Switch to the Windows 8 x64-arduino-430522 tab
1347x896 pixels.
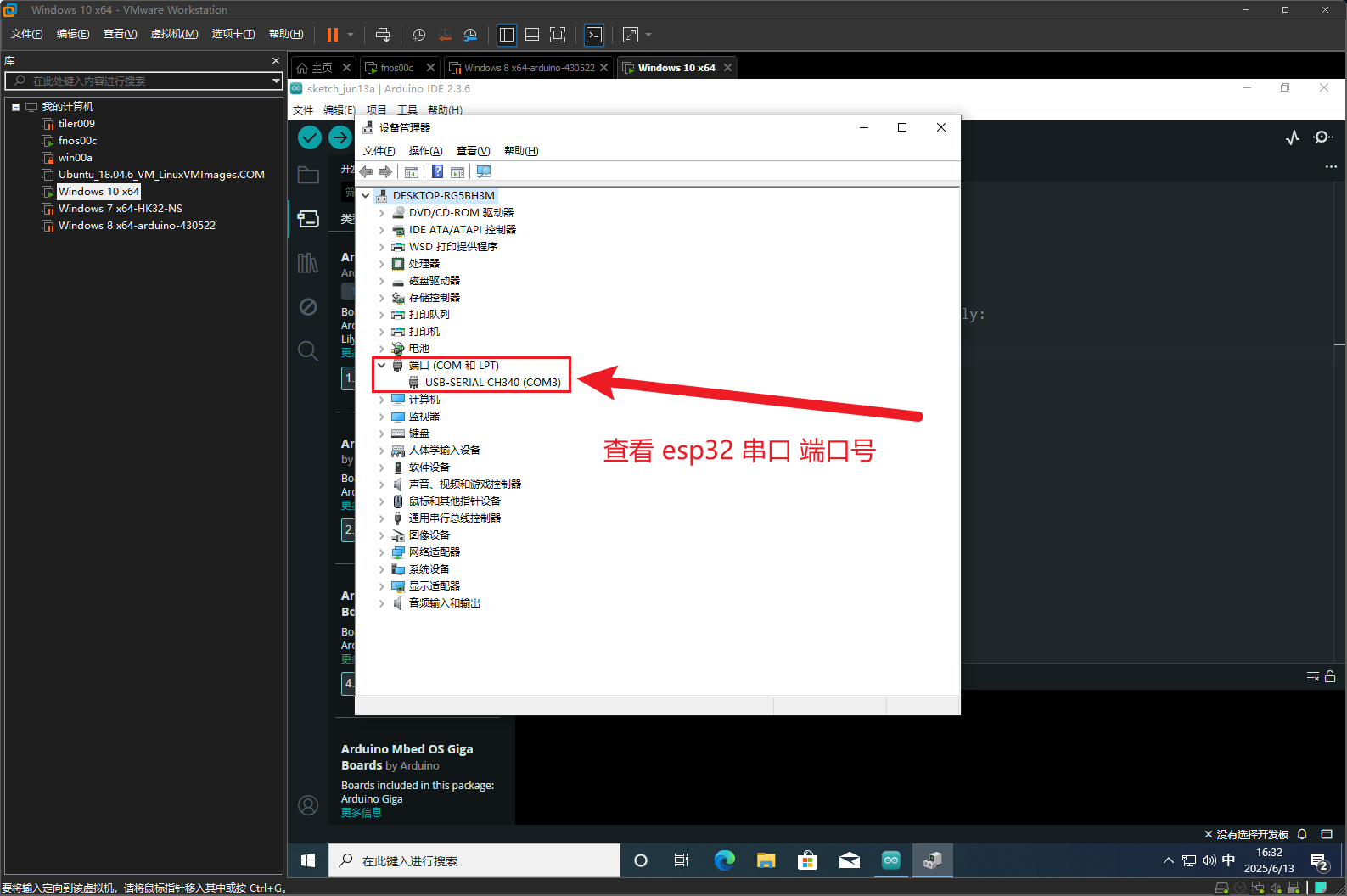[x=529, y=68]
